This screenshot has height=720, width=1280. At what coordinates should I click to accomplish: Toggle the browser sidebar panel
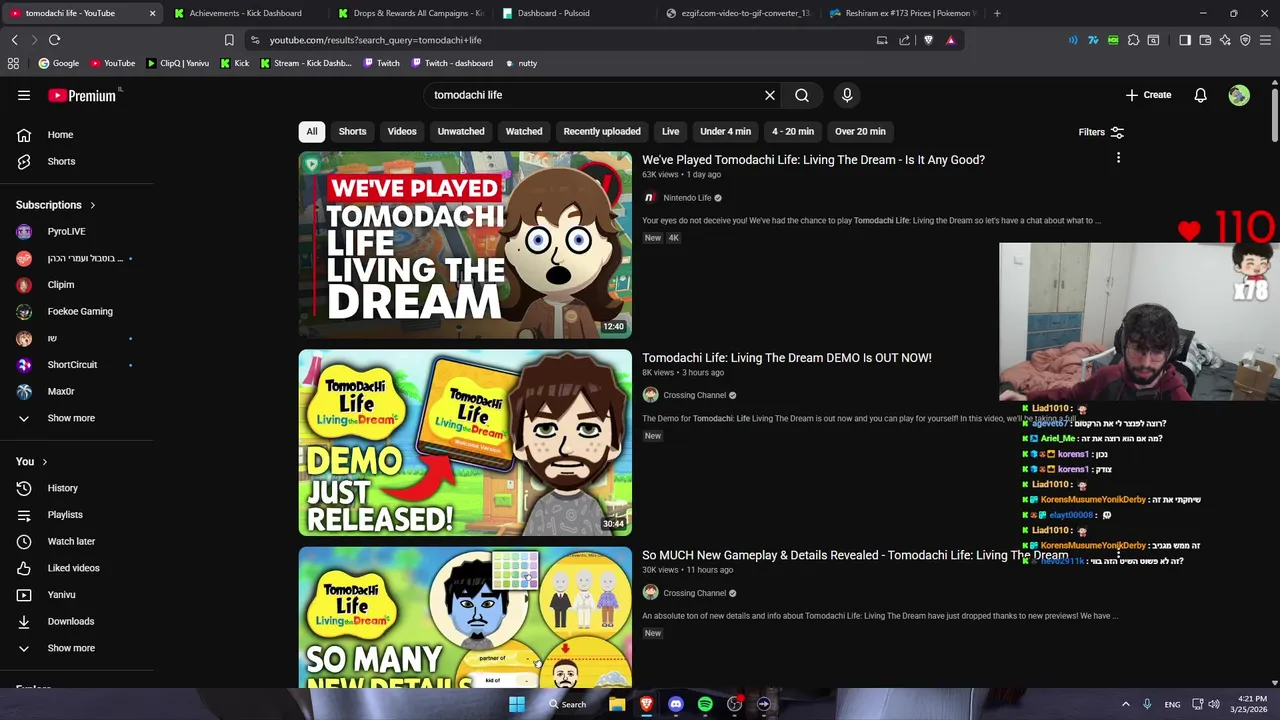(x=1185, y=40)
